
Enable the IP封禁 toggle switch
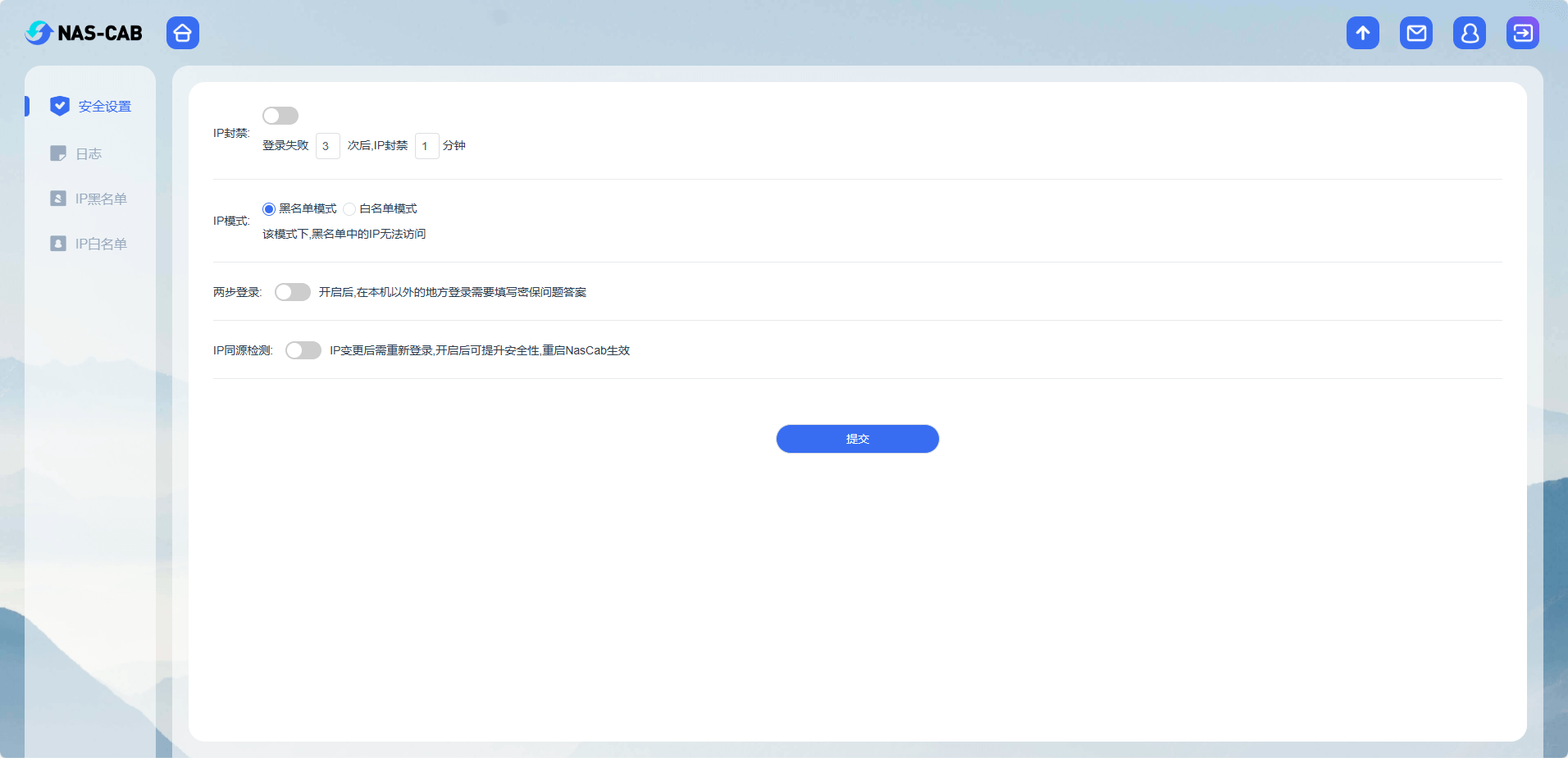pos(280,116)
